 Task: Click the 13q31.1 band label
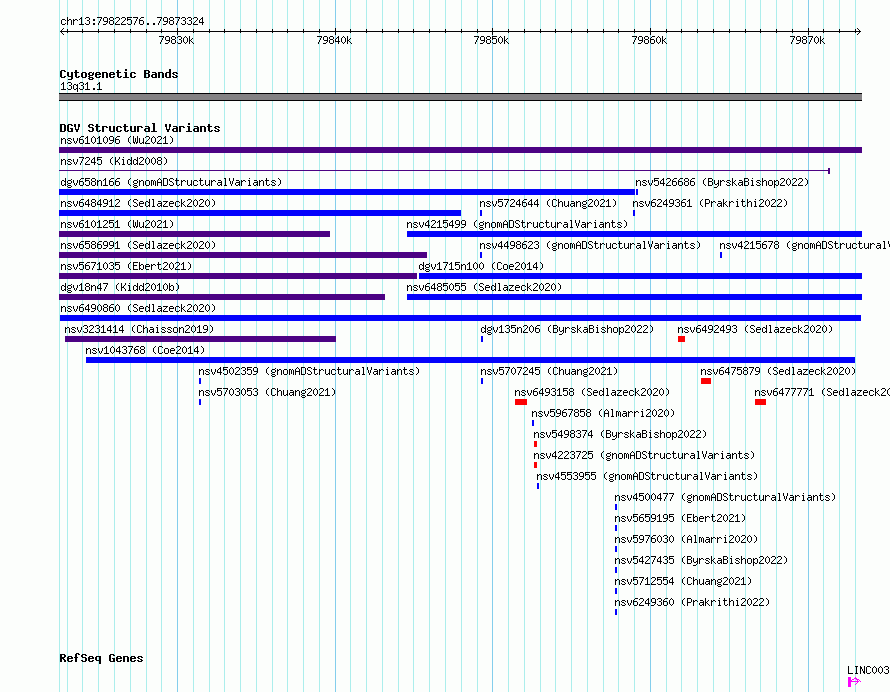coord(81,86)
